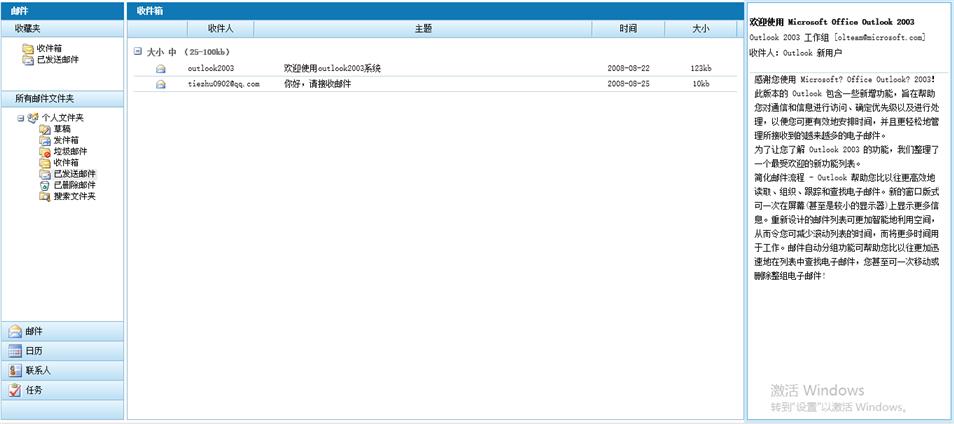Switch to the 邮件 navigation pane
Viewport: 954px width, 424px height.
coord(62,331)
